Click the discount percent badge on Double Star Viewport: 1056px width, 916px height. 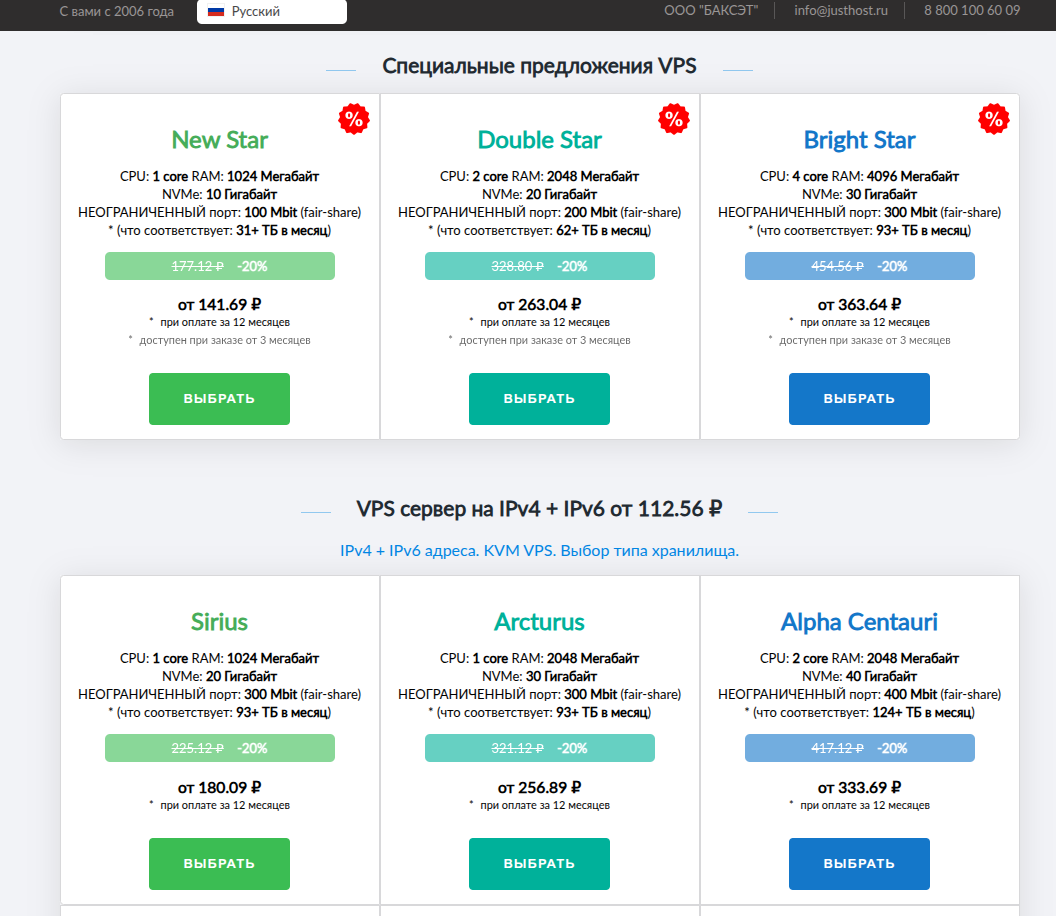(x=673, y=119)
